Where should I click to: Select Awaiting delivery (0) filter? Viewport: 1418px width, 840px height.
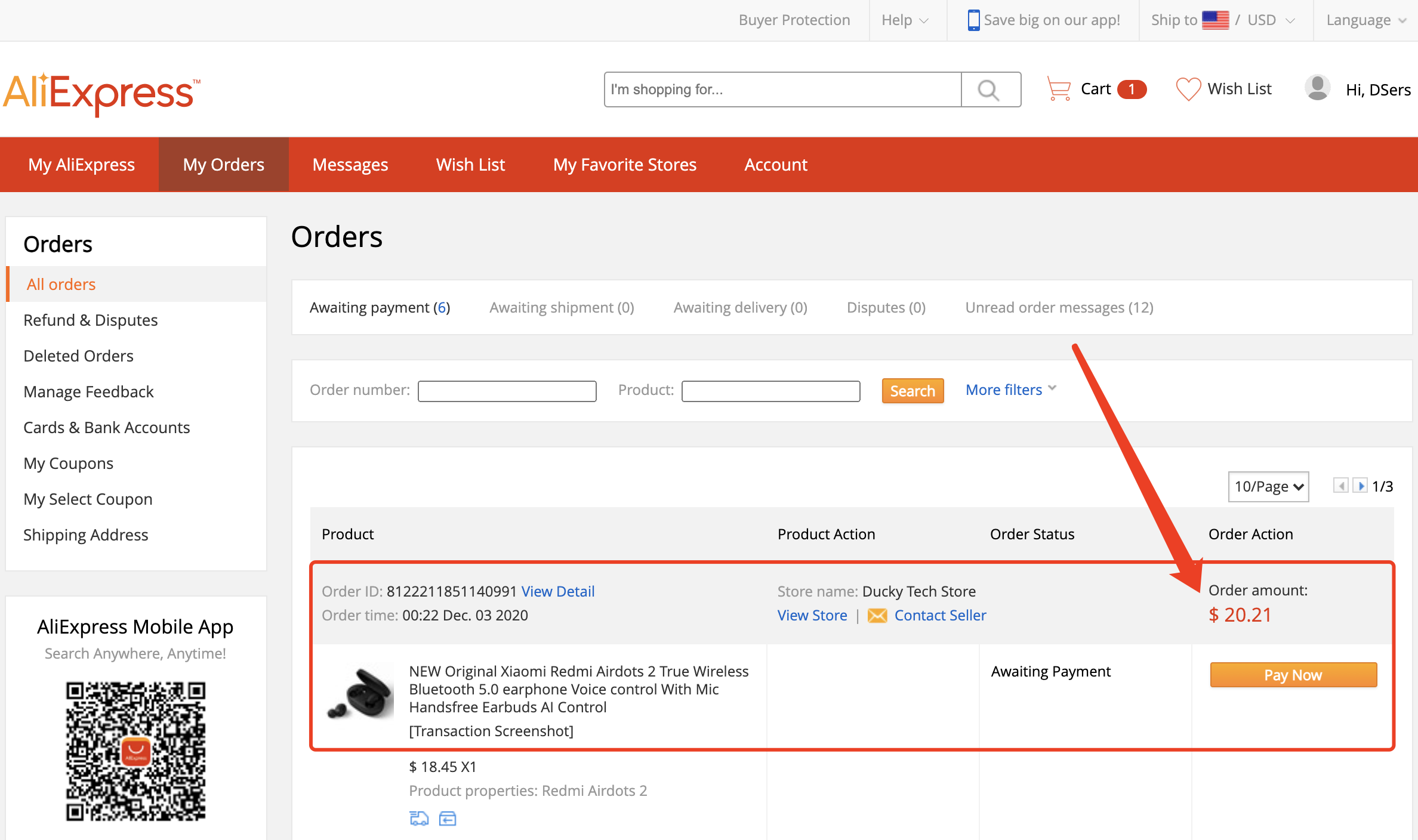click(x=740, y=307)
